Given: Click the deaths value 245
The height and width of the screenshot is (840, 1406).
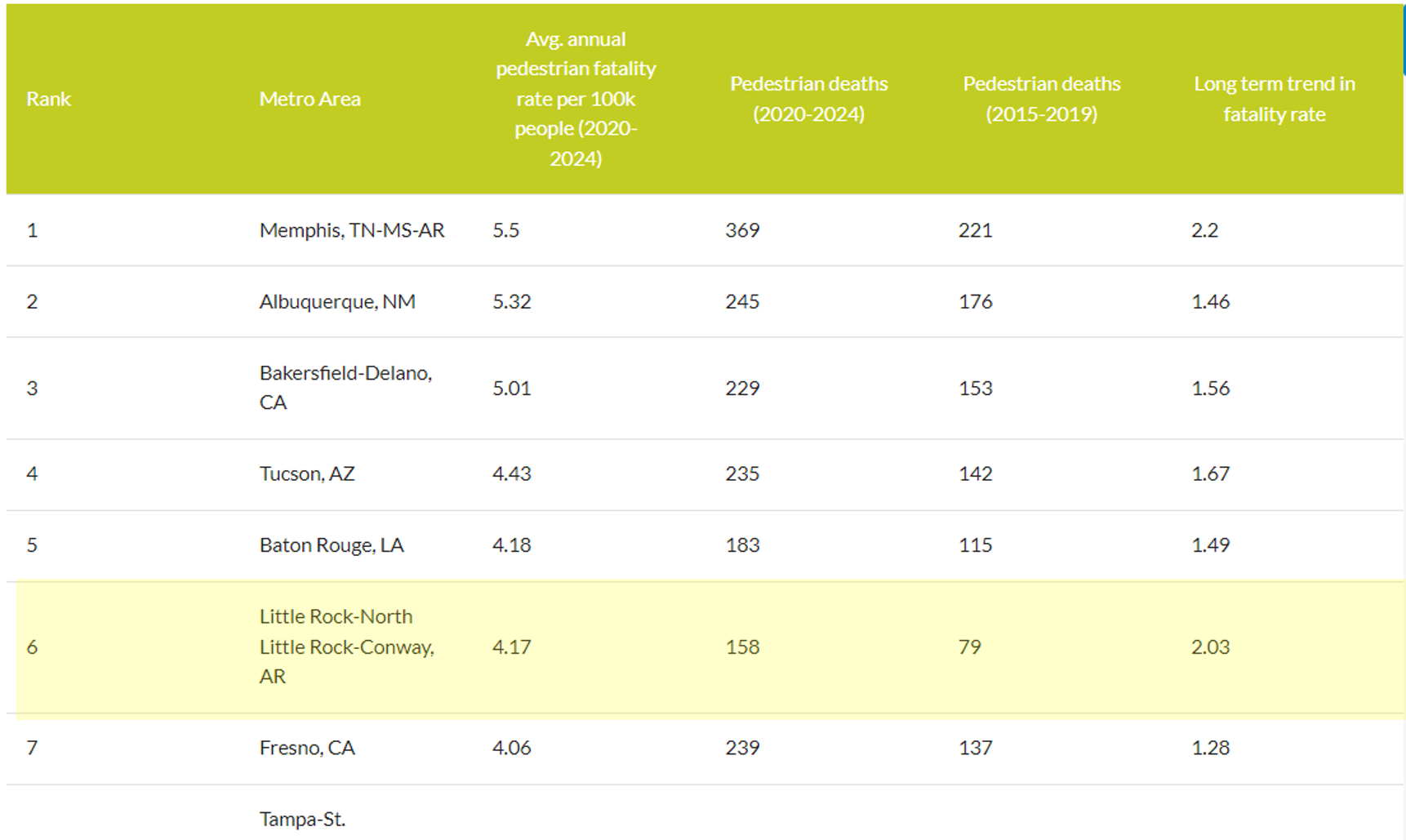Looking at the screenshot, I should (x=742, y=301).
